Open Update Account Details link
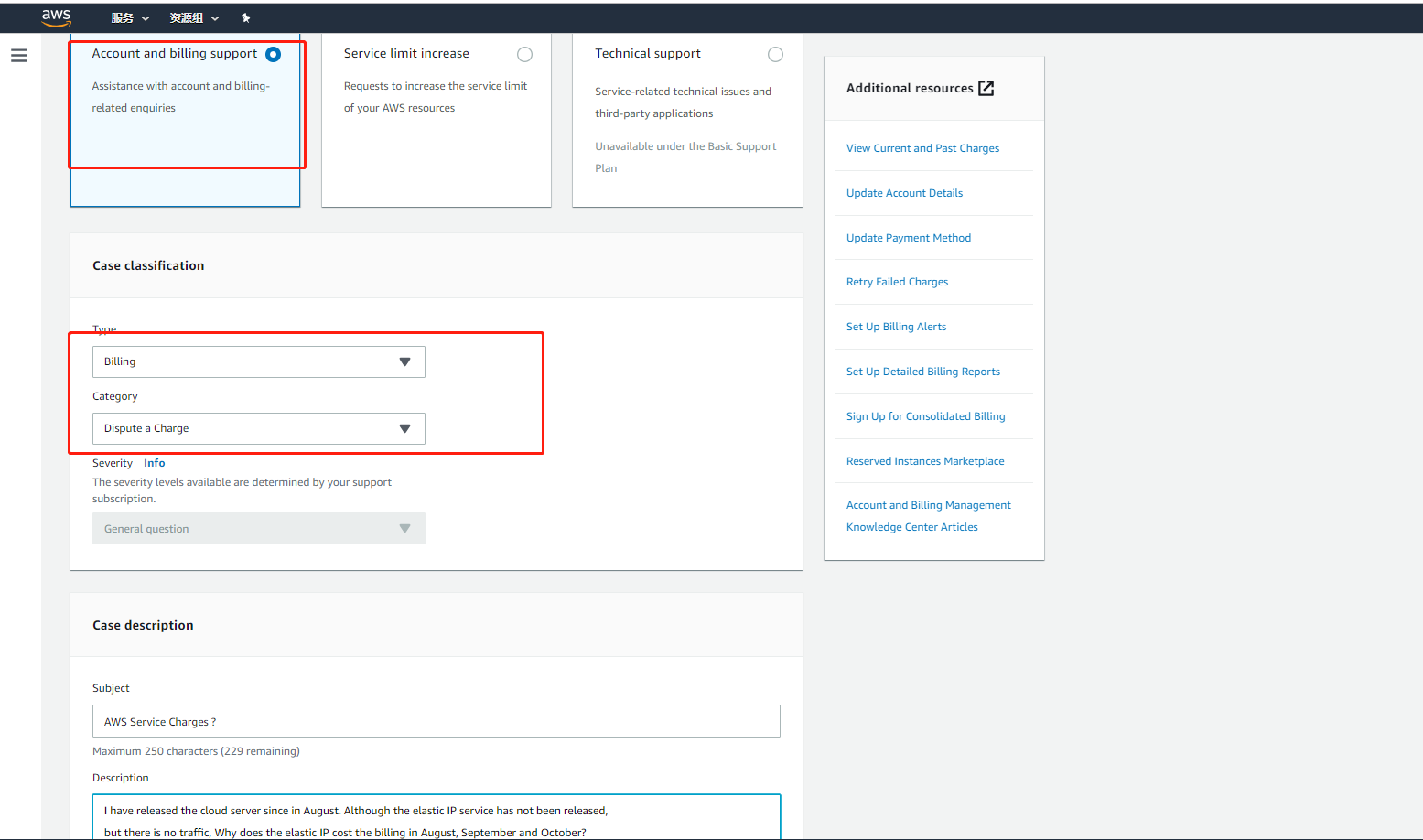The image size is (1423, 840). point(904,193)
